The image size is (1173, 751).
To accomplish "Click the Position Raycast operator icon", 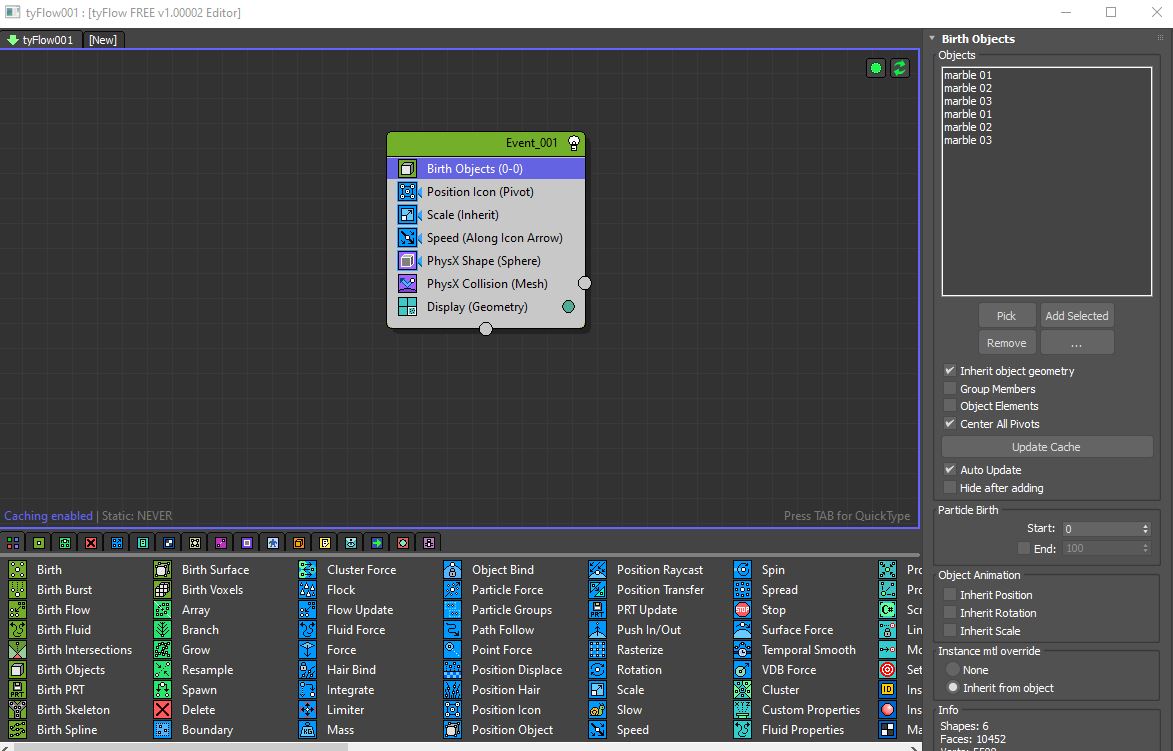I will click(x=597, y=570).
